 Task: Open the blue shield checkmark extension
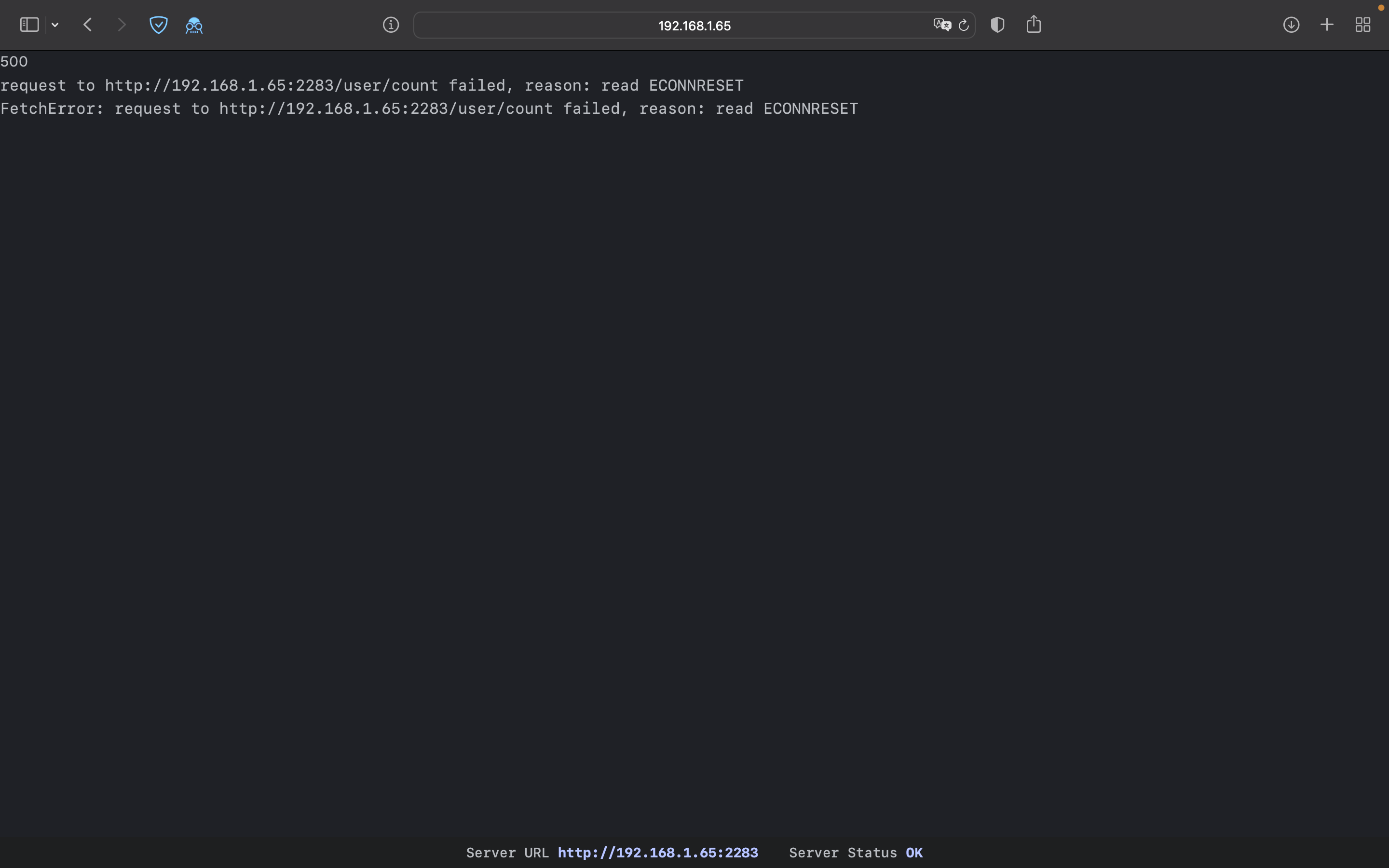click(x=158, y=25)
